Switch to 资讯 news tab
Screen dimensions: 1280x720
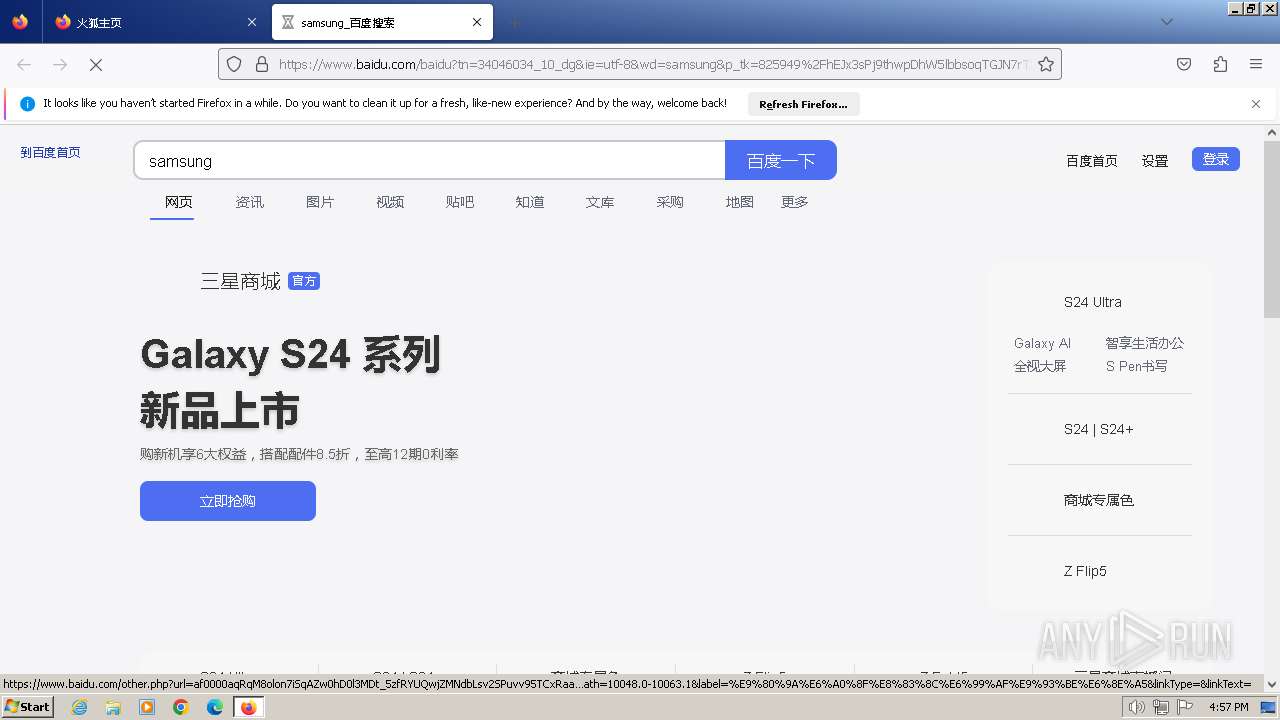tap(250, 202)
